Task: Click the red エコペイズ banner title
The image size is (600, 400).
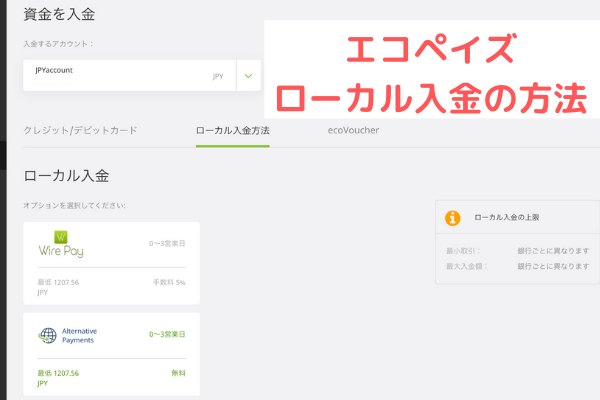Action: coord(433,50)
